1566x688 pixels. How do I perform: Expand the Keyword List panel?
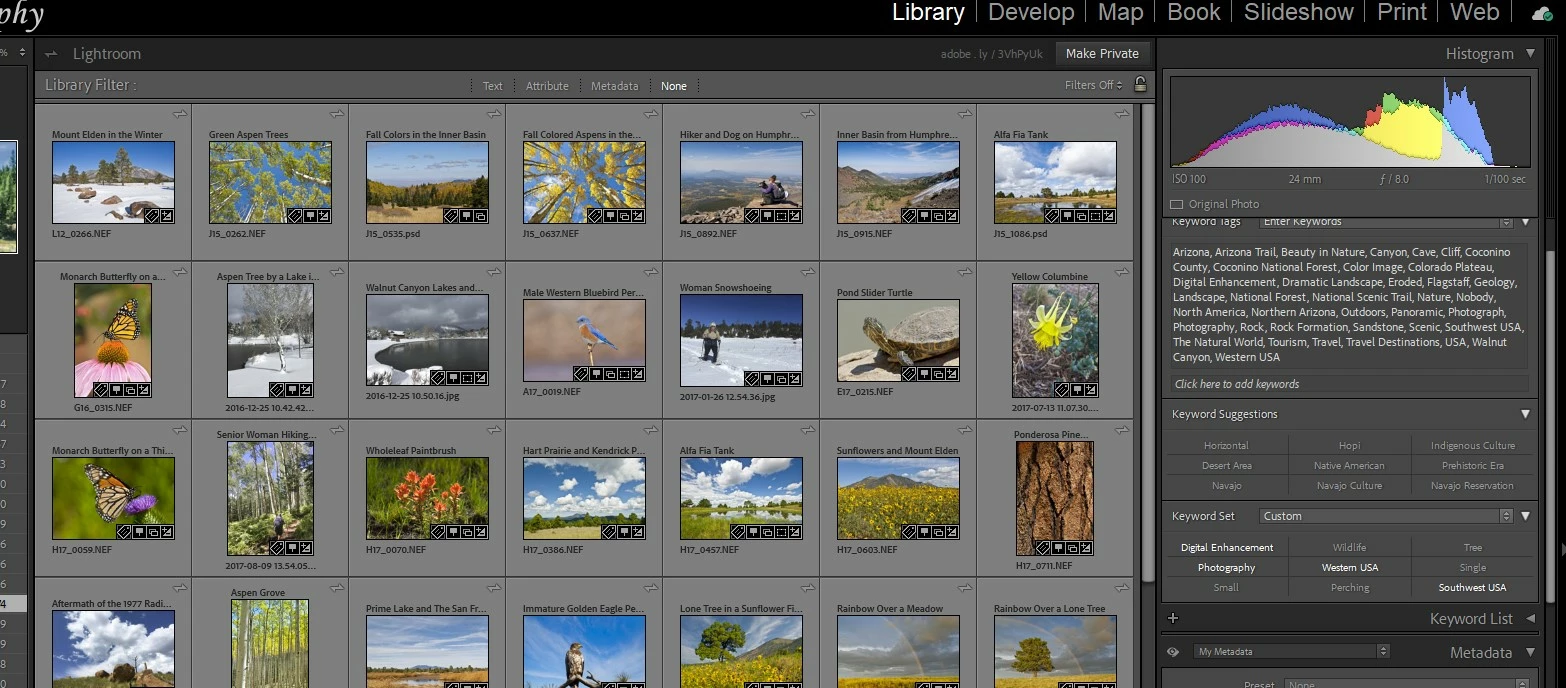click(1530, 619)
